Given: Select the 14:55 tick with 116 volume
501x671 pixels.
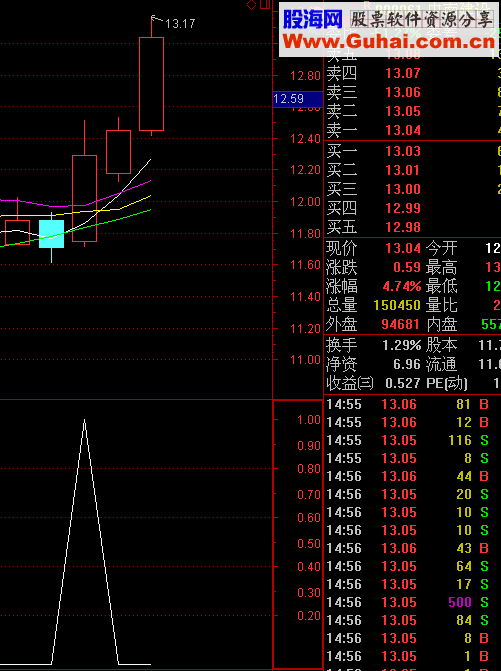Looking at the screenshot, I should pyautogui.click(x=413, y=440).
